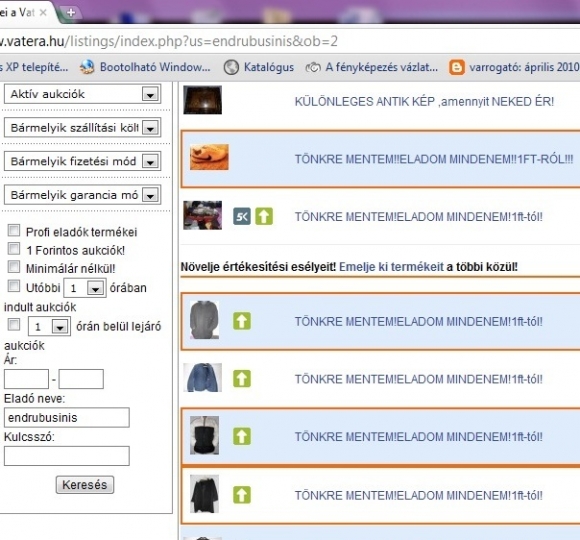The height and width of the screenshot is (540, 580).
Task: Check the Minimálár nélkül option
Action: 14,267
